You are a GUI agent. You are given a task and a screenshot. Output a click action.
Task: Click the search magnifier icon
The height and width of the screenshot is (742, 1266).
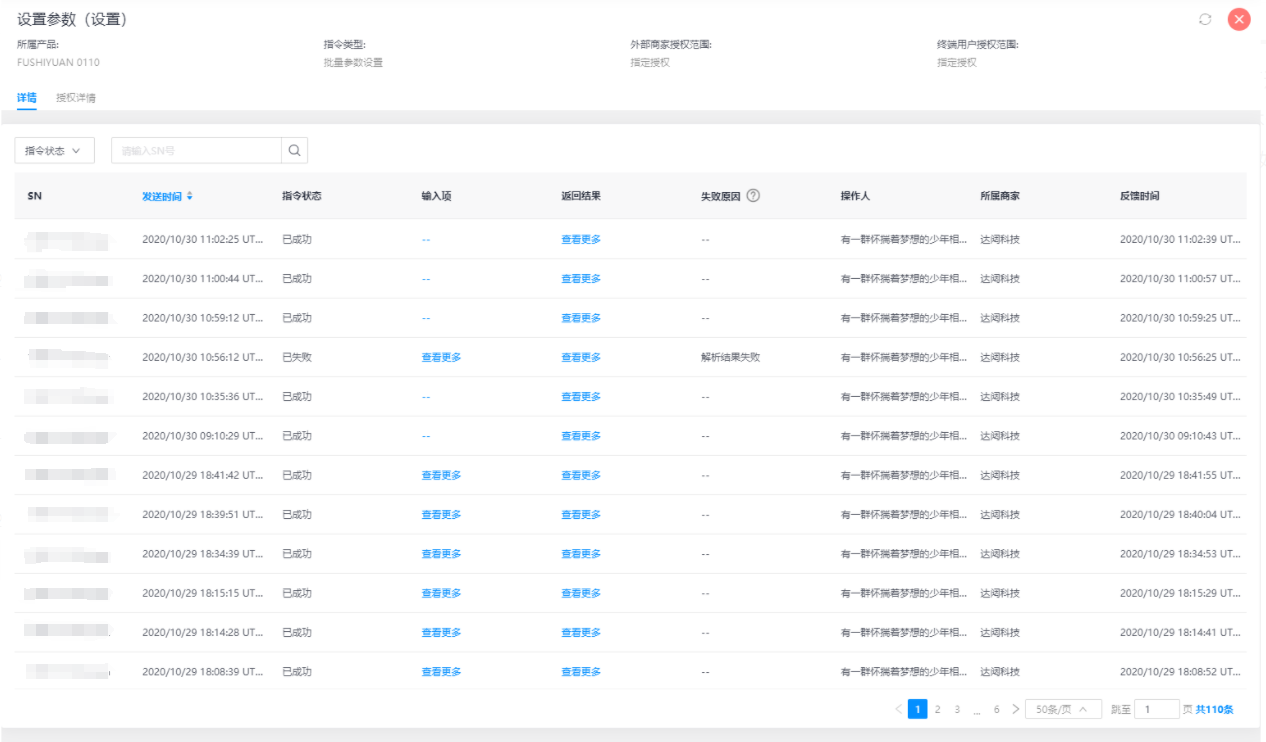coord(294,150)
